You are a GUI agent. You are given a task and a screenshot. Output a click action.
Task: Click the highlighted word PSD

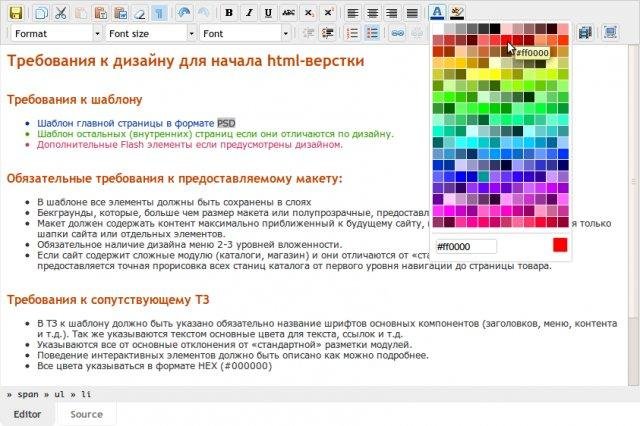tap(226, 123)
